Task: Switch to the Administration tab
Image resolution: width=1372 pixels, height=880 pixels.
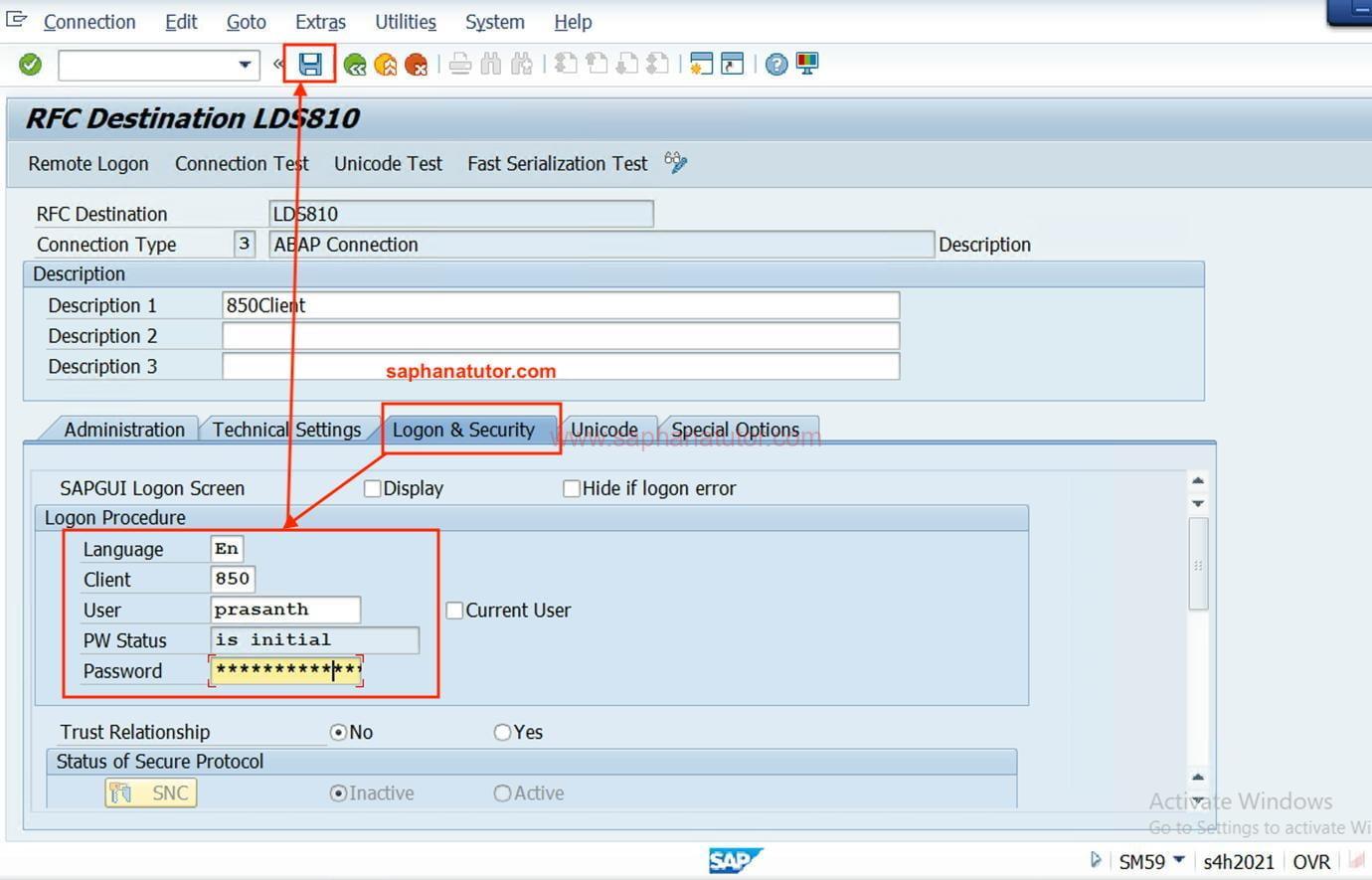Action: (124, 430)
